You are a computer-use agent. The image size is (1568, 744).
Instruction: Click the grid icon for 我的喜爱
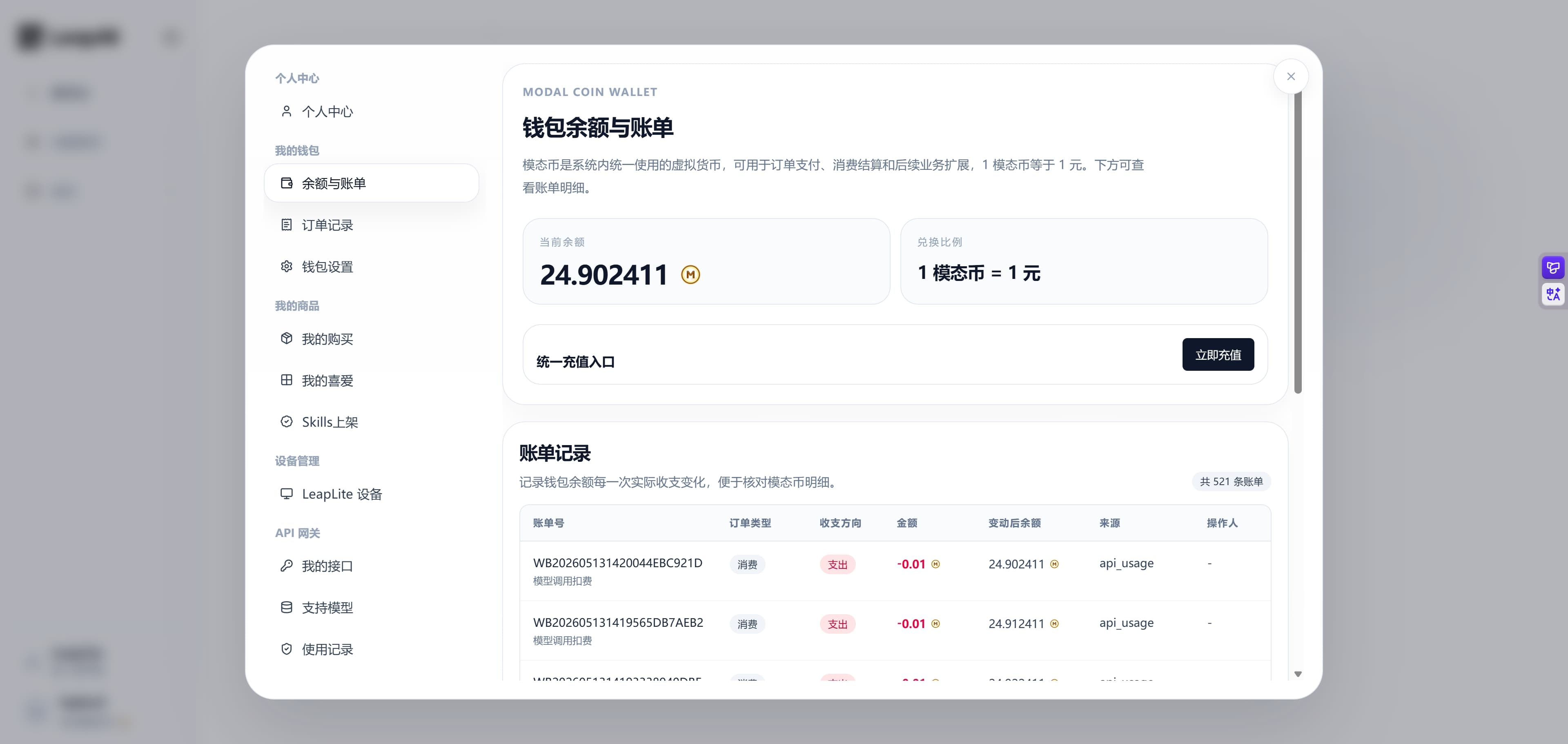point(286,381)
